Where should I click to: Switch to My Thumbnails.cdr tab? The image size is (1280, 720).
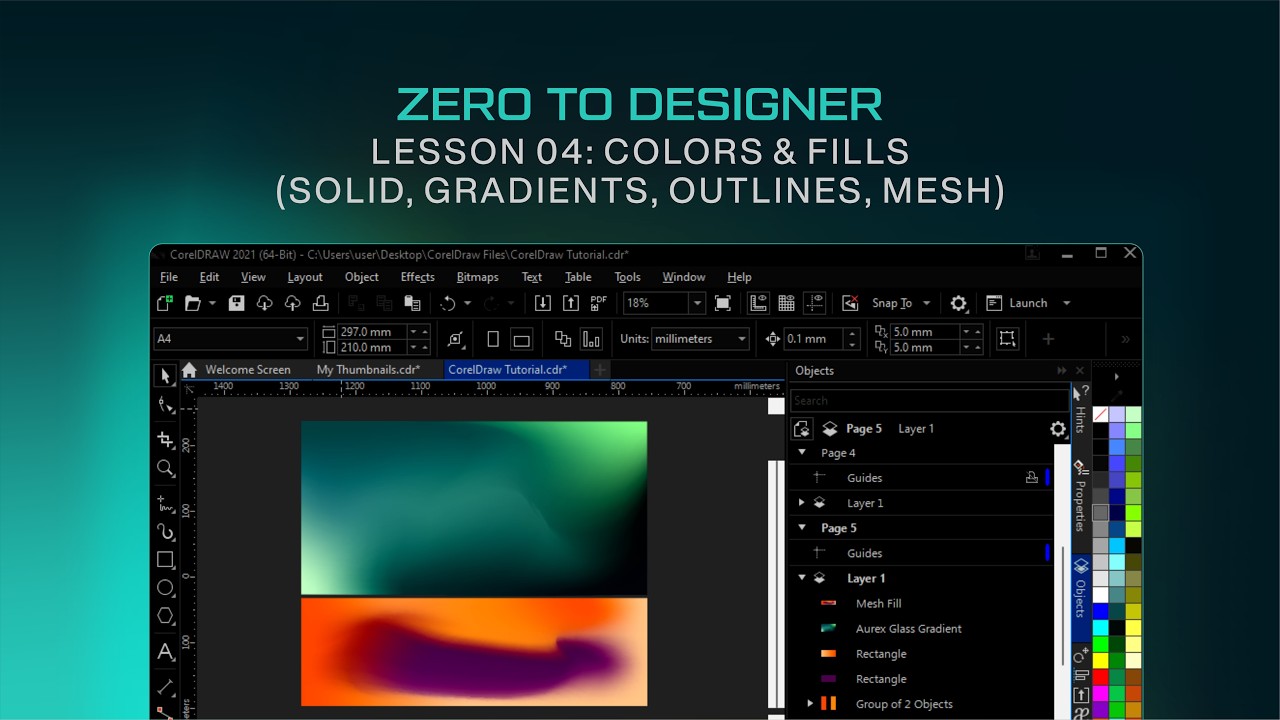click(368, 370)
